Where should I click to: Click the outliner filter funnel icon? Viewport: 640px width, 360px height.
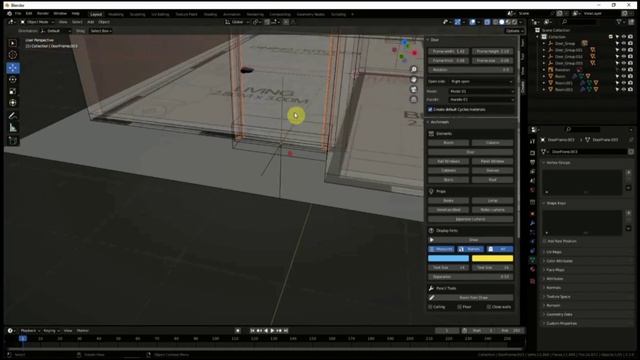[620, 22]
